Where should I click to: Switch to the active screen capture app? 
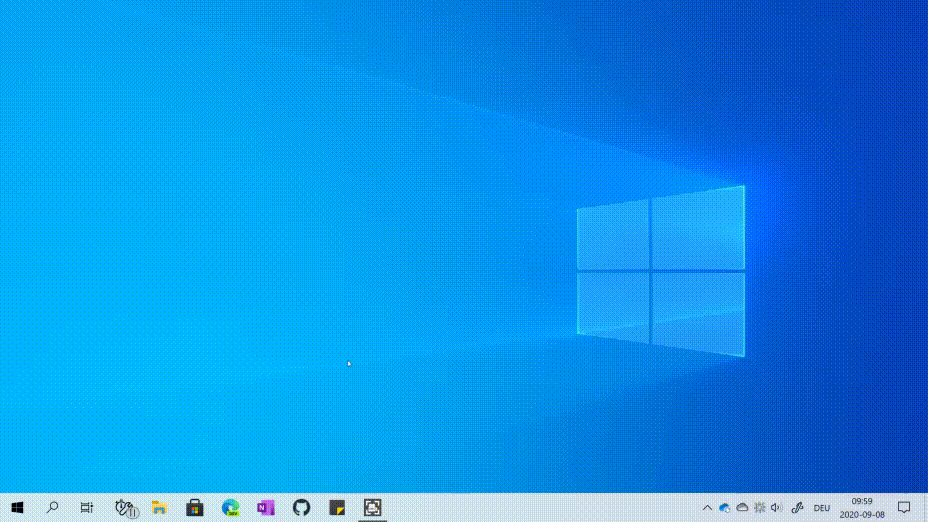pos(372,508)
